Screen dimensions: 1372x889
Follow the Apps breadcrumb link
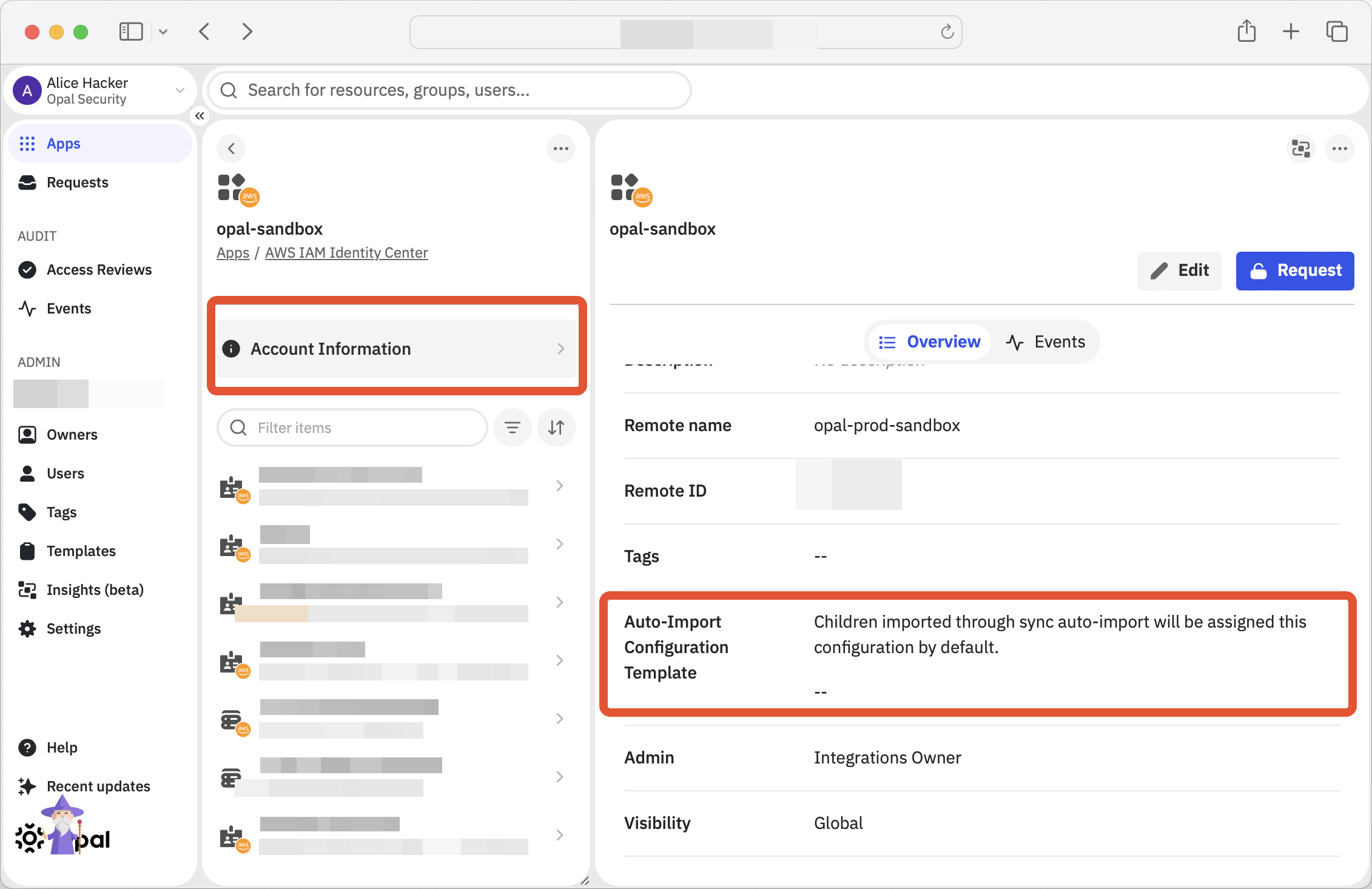(233, 253)
